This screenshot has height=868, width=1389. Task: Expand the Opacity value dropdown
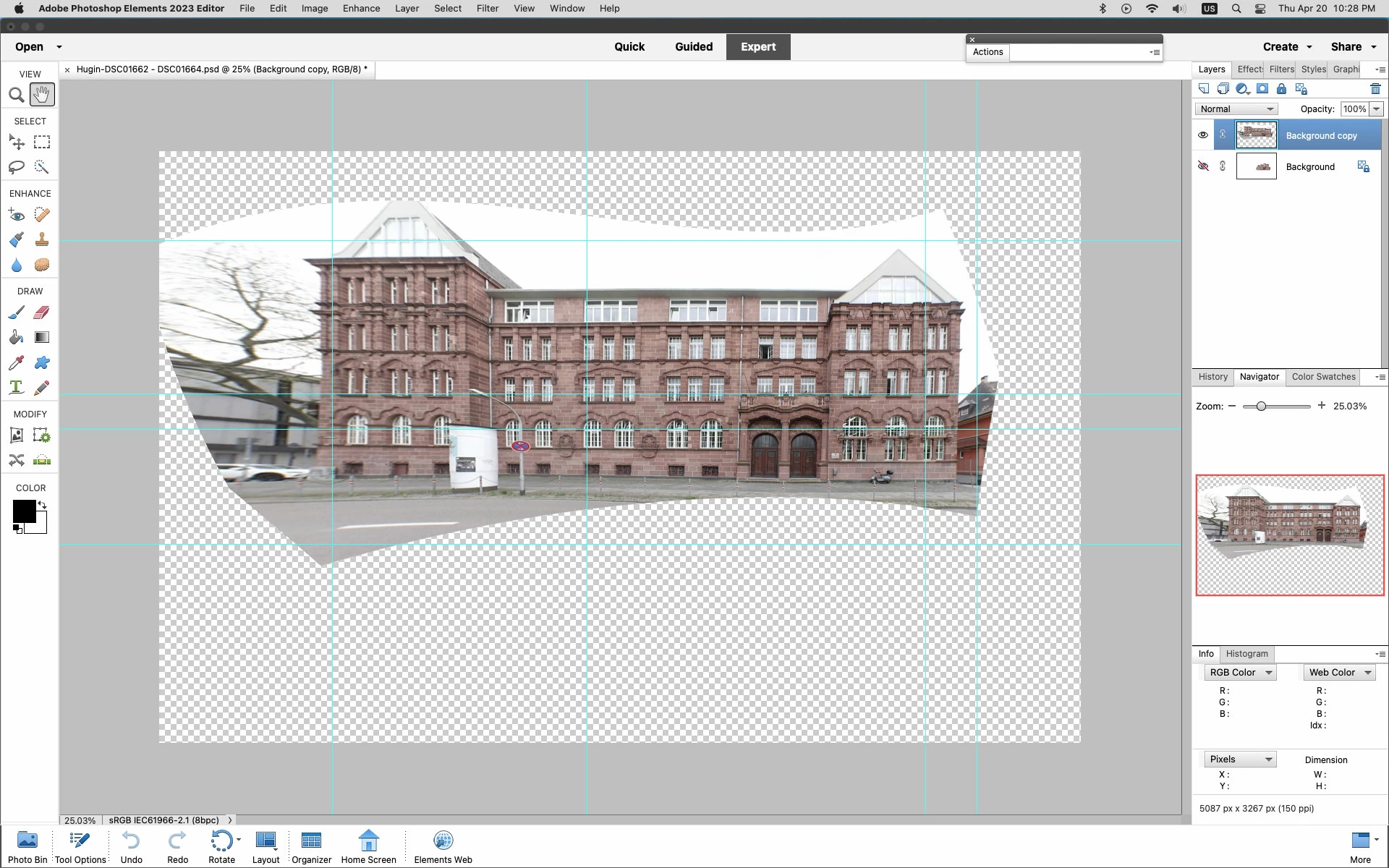(1376, 109)
